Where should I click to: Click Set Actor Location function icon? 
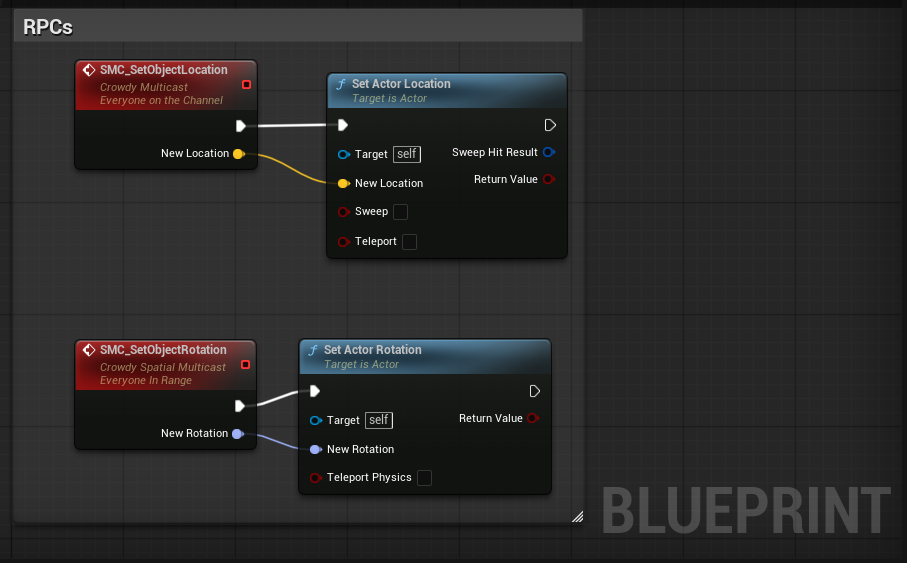[x=341, y=84]
